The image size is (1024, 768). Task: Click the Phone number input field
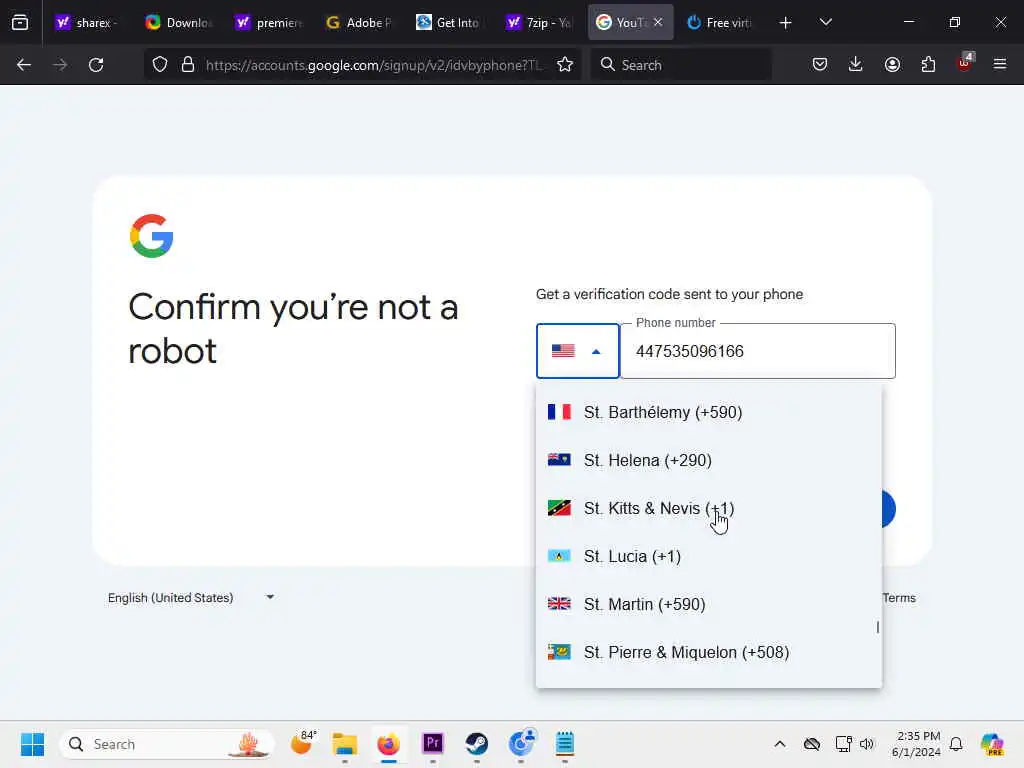tap(758, 351)
